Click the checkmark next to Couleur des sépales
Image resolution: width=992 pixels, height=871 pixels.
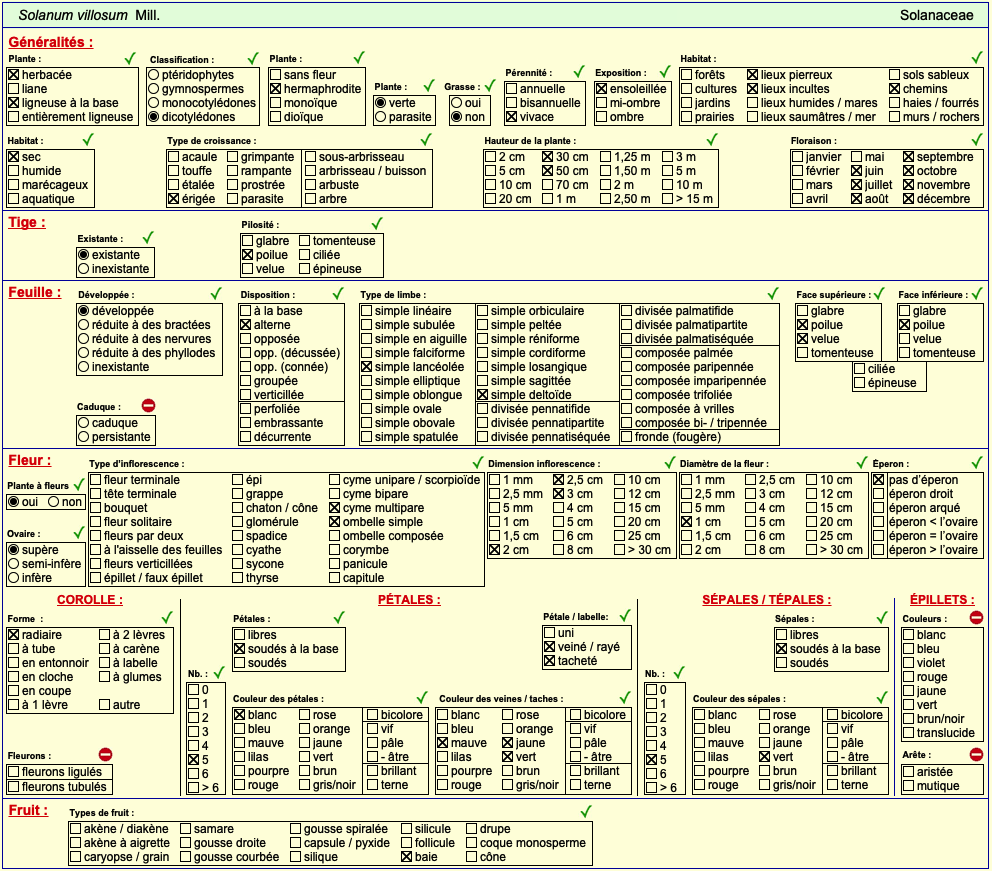click(882, 698)
